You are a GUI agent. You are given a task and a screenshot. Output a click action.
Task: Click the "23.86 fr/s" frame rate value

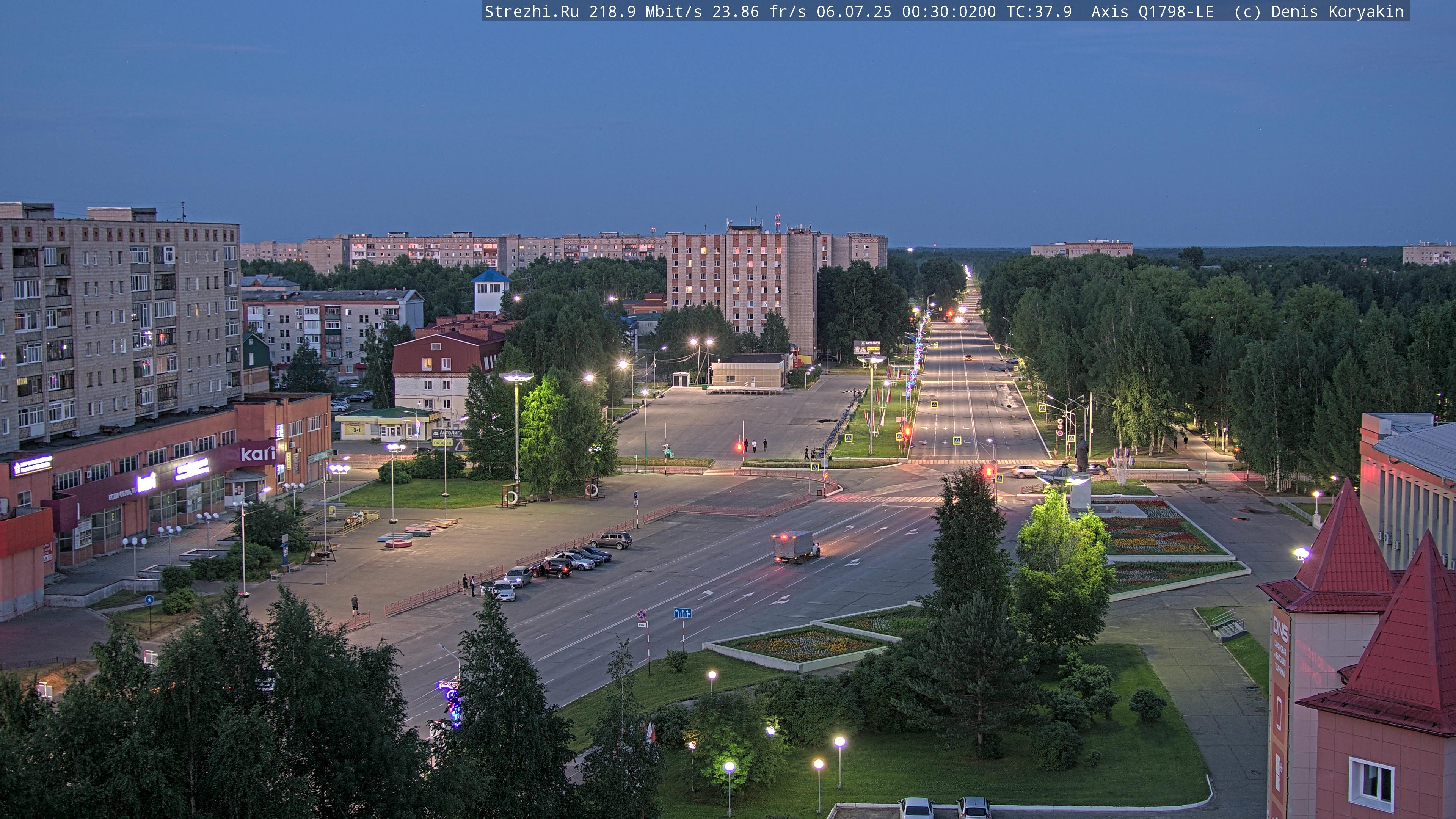pyautogui.click(x=759, y=11)
